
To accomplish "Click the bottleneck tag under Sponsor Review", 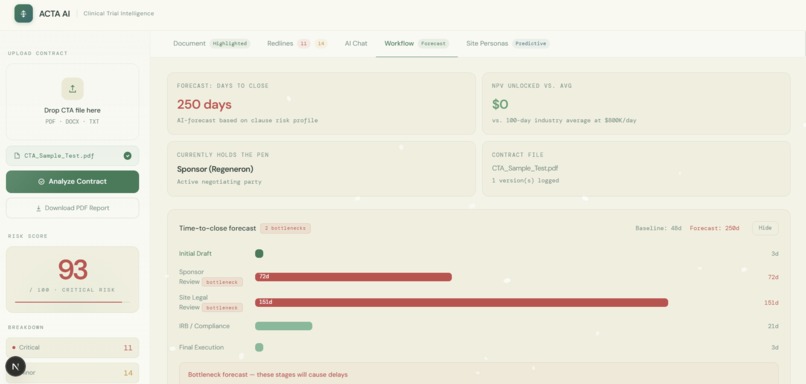I will tap(222, 282).
